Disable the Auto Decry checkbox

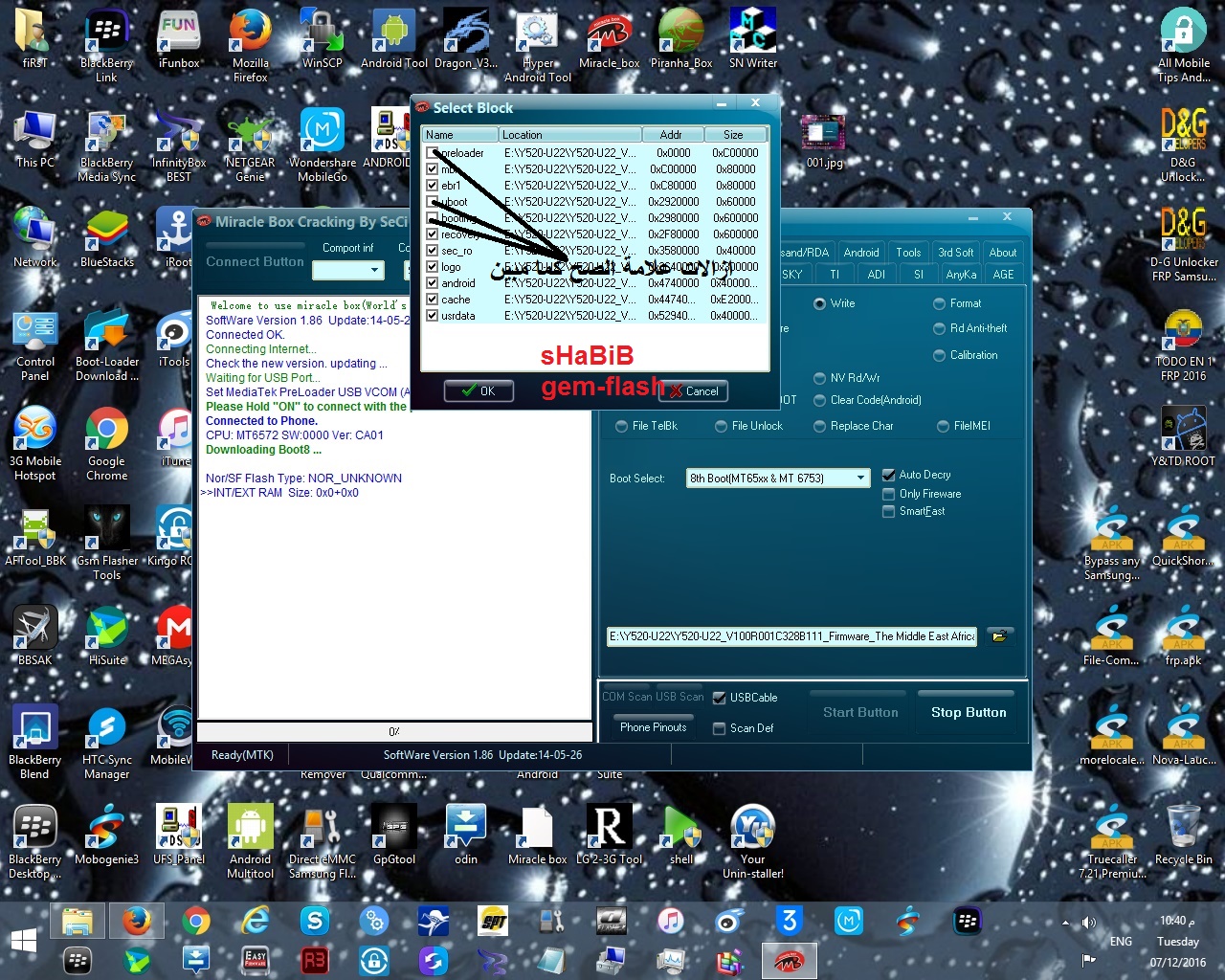tap(889, 475)
